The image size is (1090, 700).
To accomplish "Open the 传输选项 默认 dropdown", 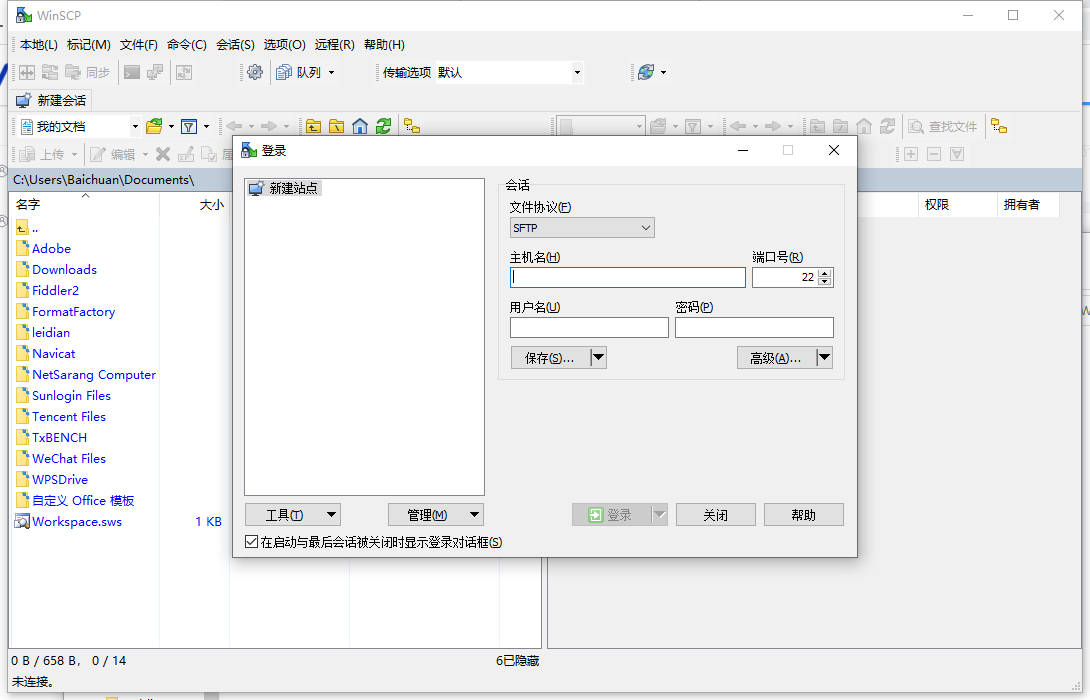I will pyautogui.click(x=576, y=72).
